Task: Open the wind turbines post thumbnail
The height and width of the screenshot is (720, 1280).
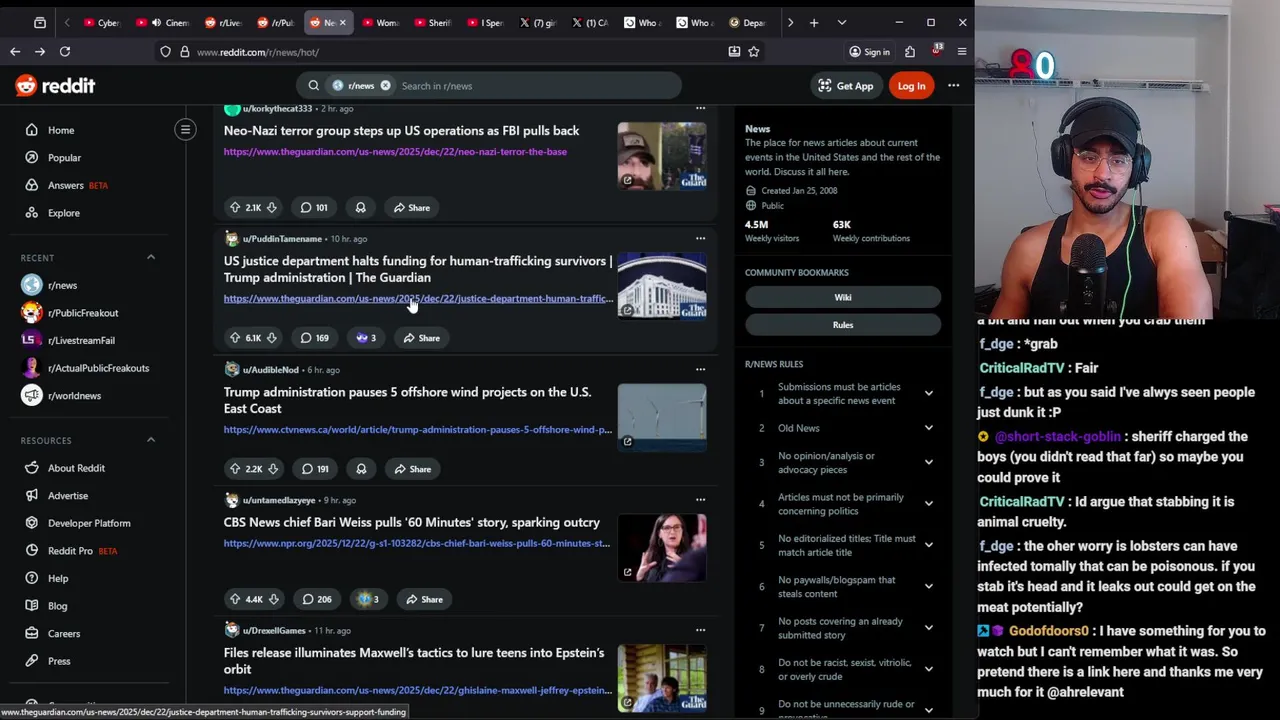Action: tap(661, 416)
